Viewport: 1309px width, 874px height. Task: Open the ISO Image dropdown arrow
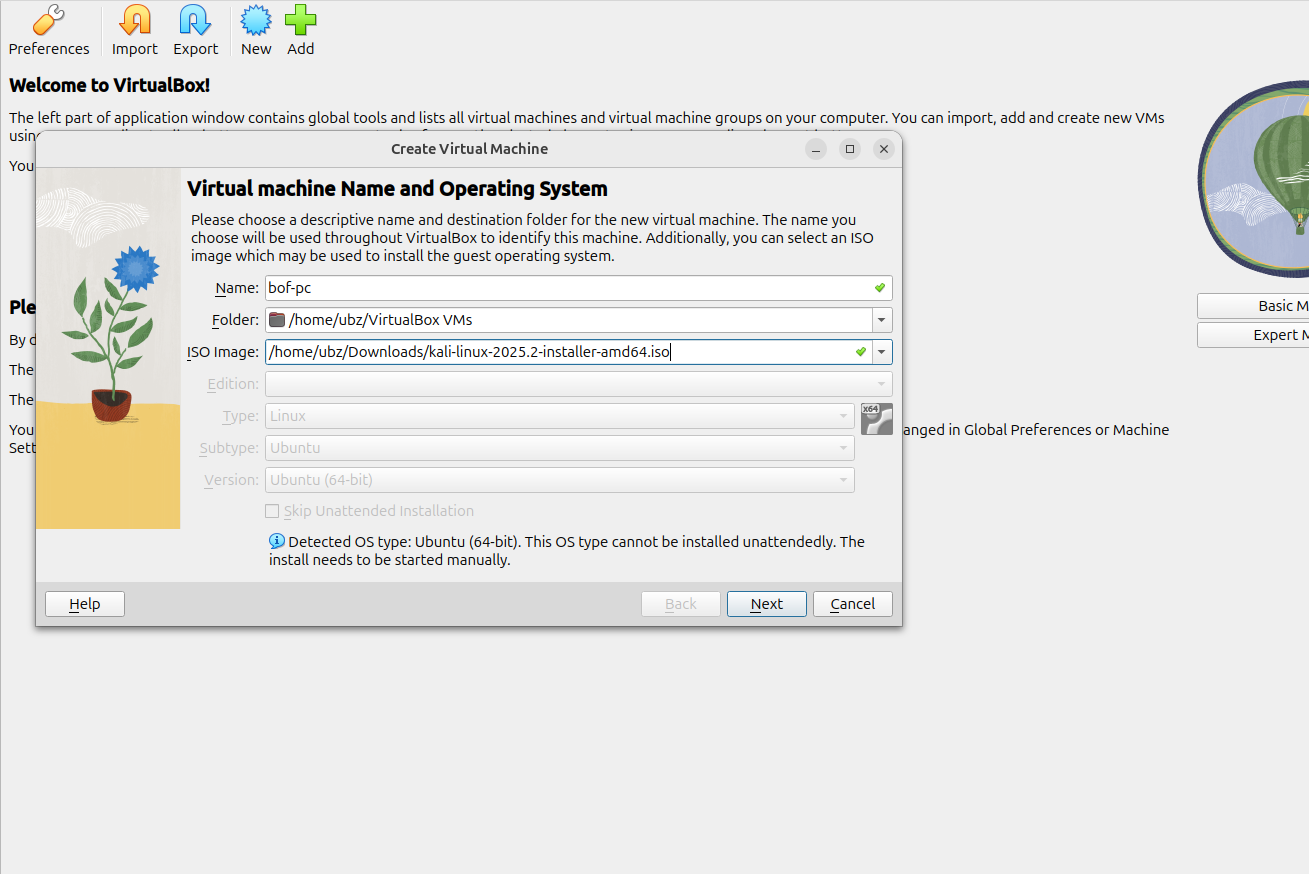coord(881,352)
